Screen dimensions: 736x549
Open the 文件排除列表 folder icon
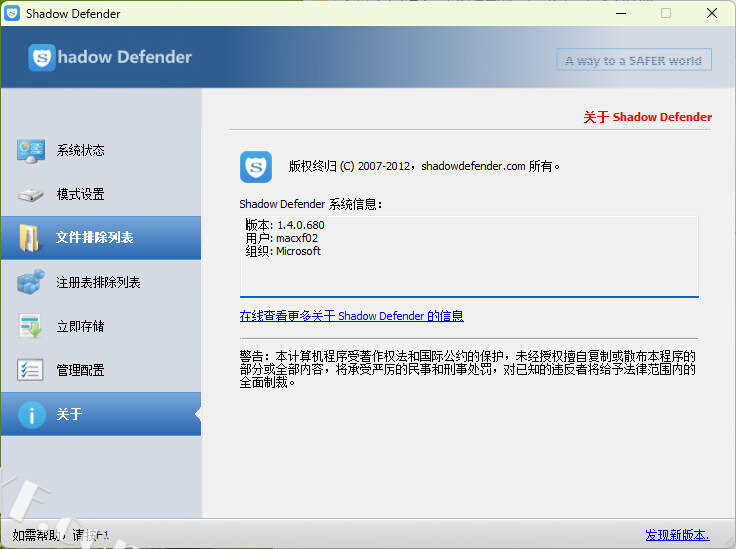click(29, 238)
